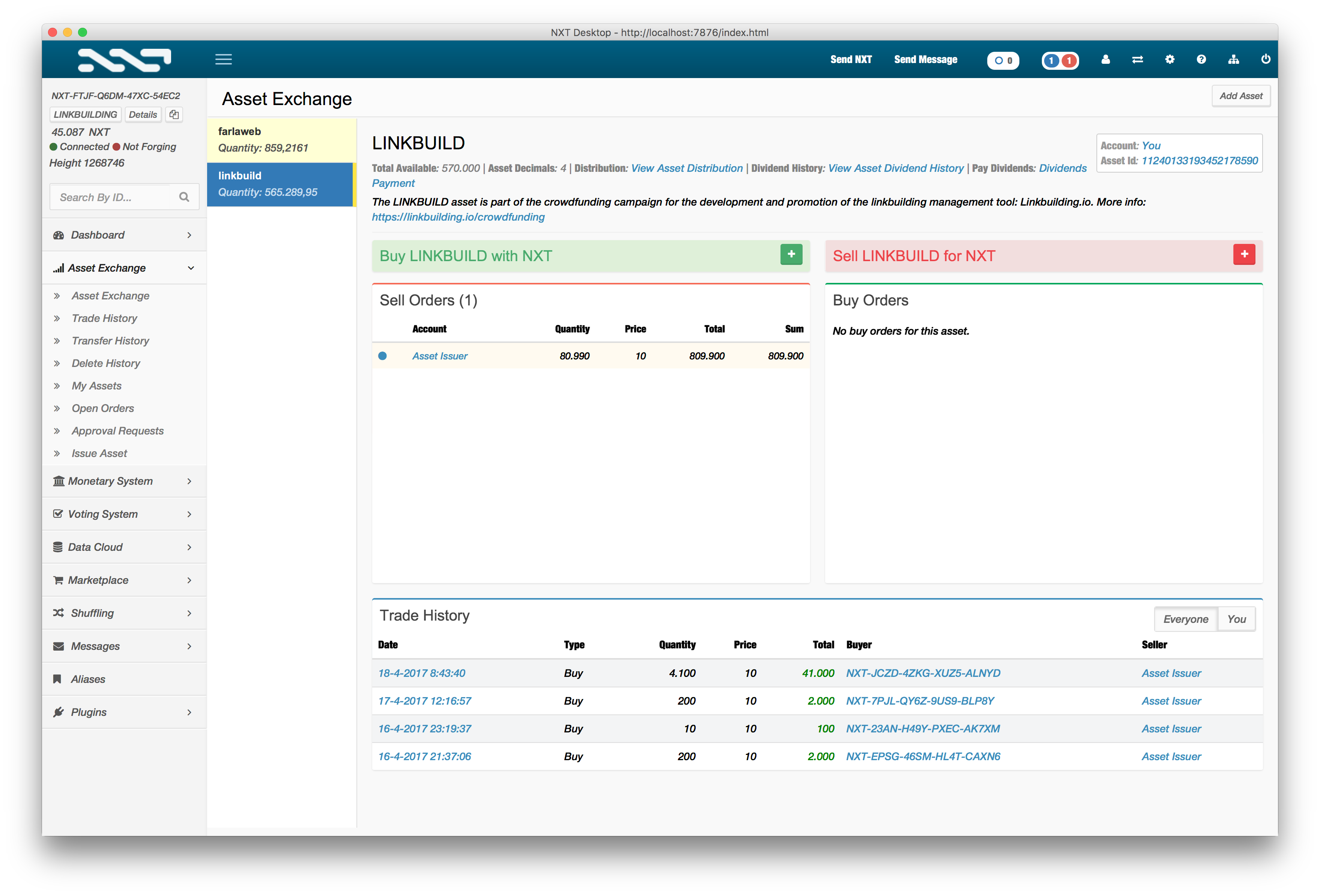Image resolution: width=1320 pixels, height=896 pixels.
Task: Switch trade history to You
Action: pyautogui.click(x=1236, y=619)
